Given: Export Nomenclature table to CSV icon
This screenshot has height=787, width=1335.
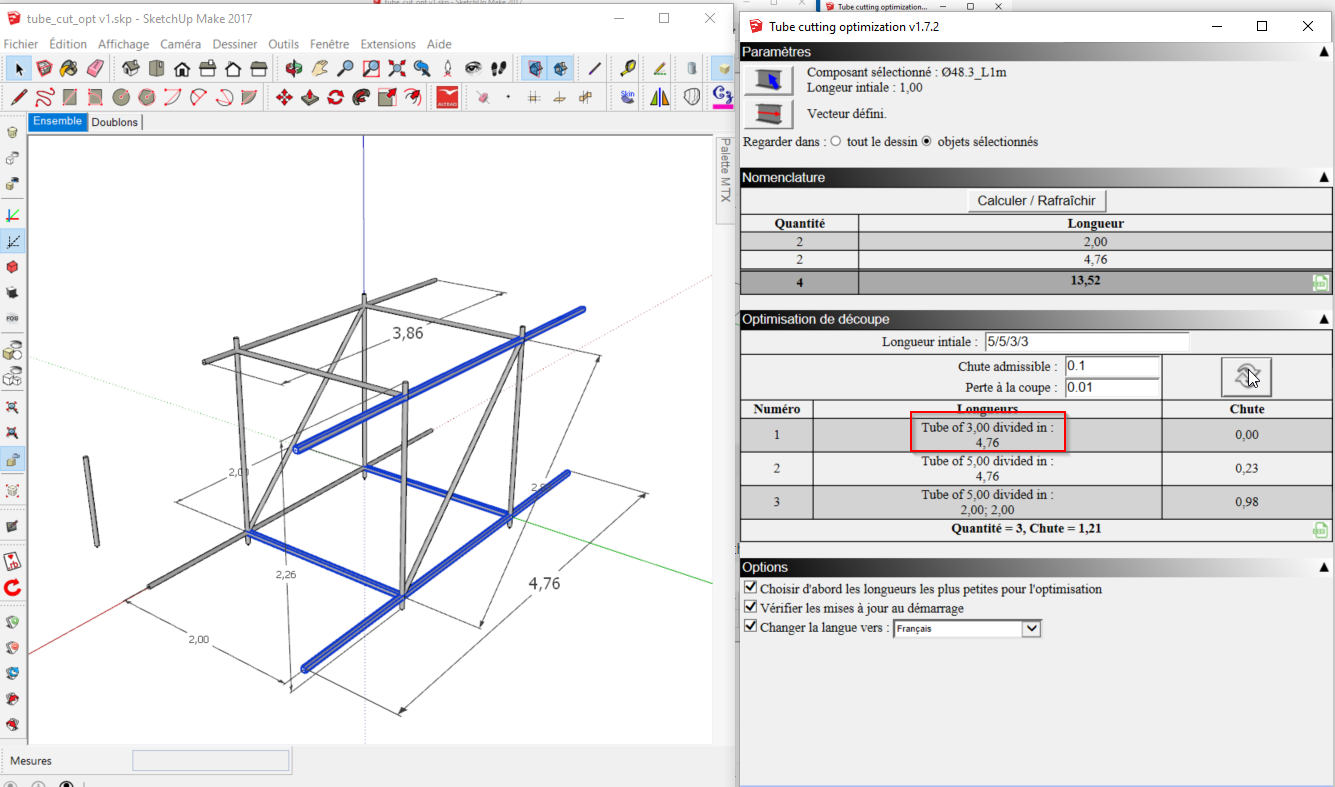Looking at the screenshot, I should coord(1320,283).
